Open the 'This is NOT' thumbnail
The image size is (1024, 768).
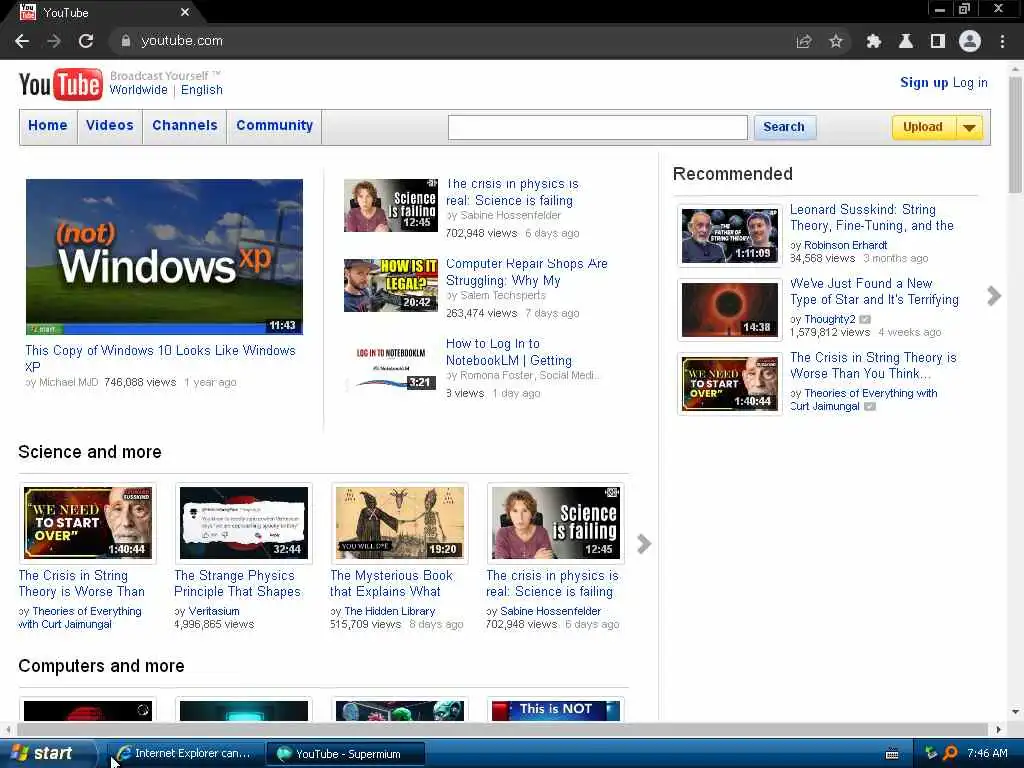point(556,710)
